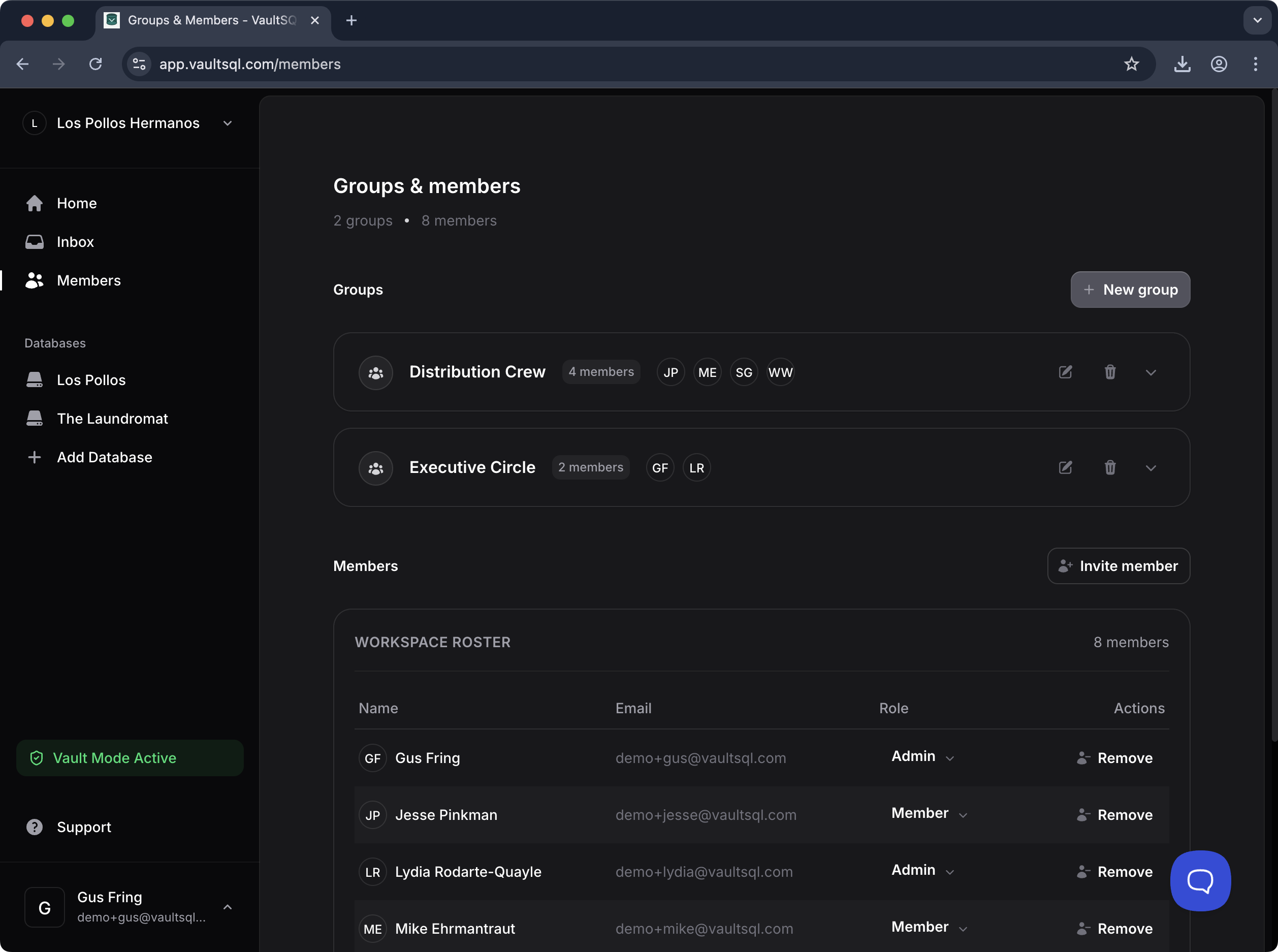
Task: Click the JP avatar in Distribution Crew
Action: tap(670, 372)
